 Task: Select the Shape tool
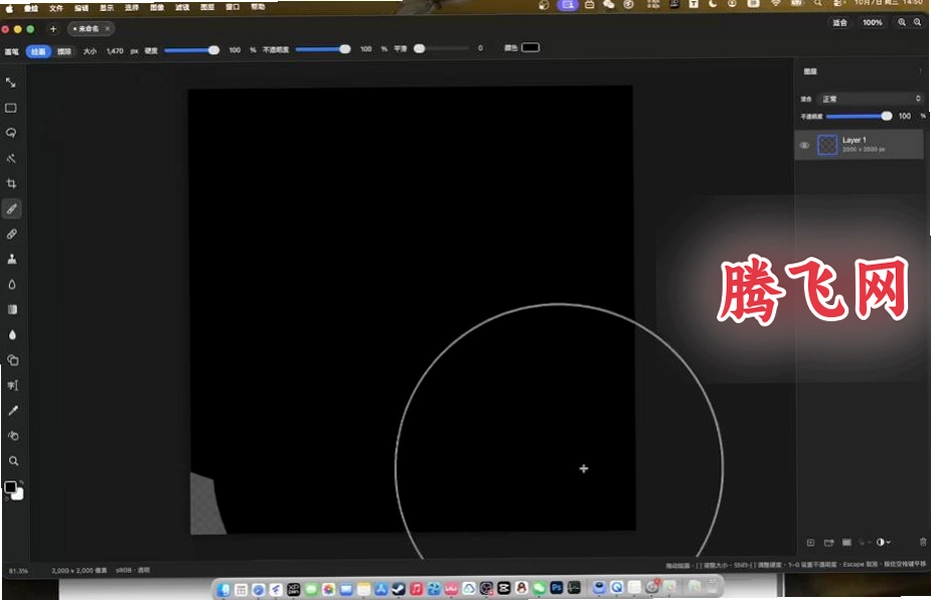pos(12,360)
